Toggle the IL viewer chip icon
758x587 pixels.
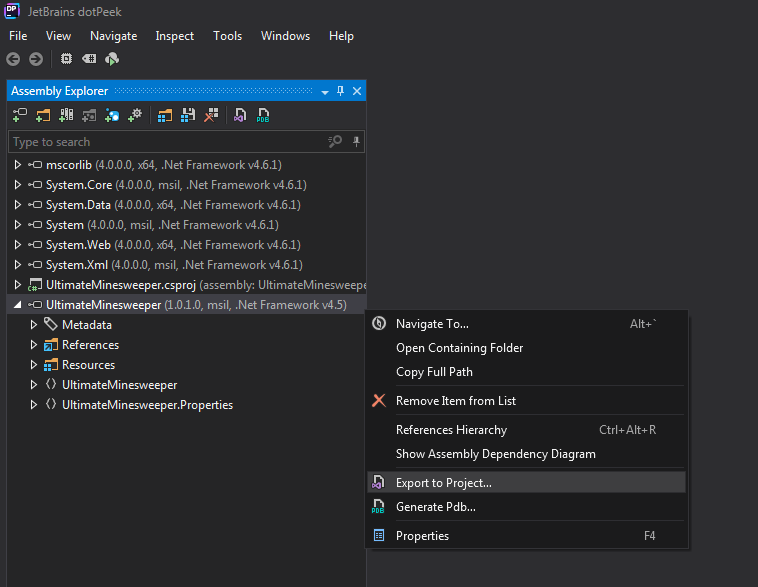point(66,59)
